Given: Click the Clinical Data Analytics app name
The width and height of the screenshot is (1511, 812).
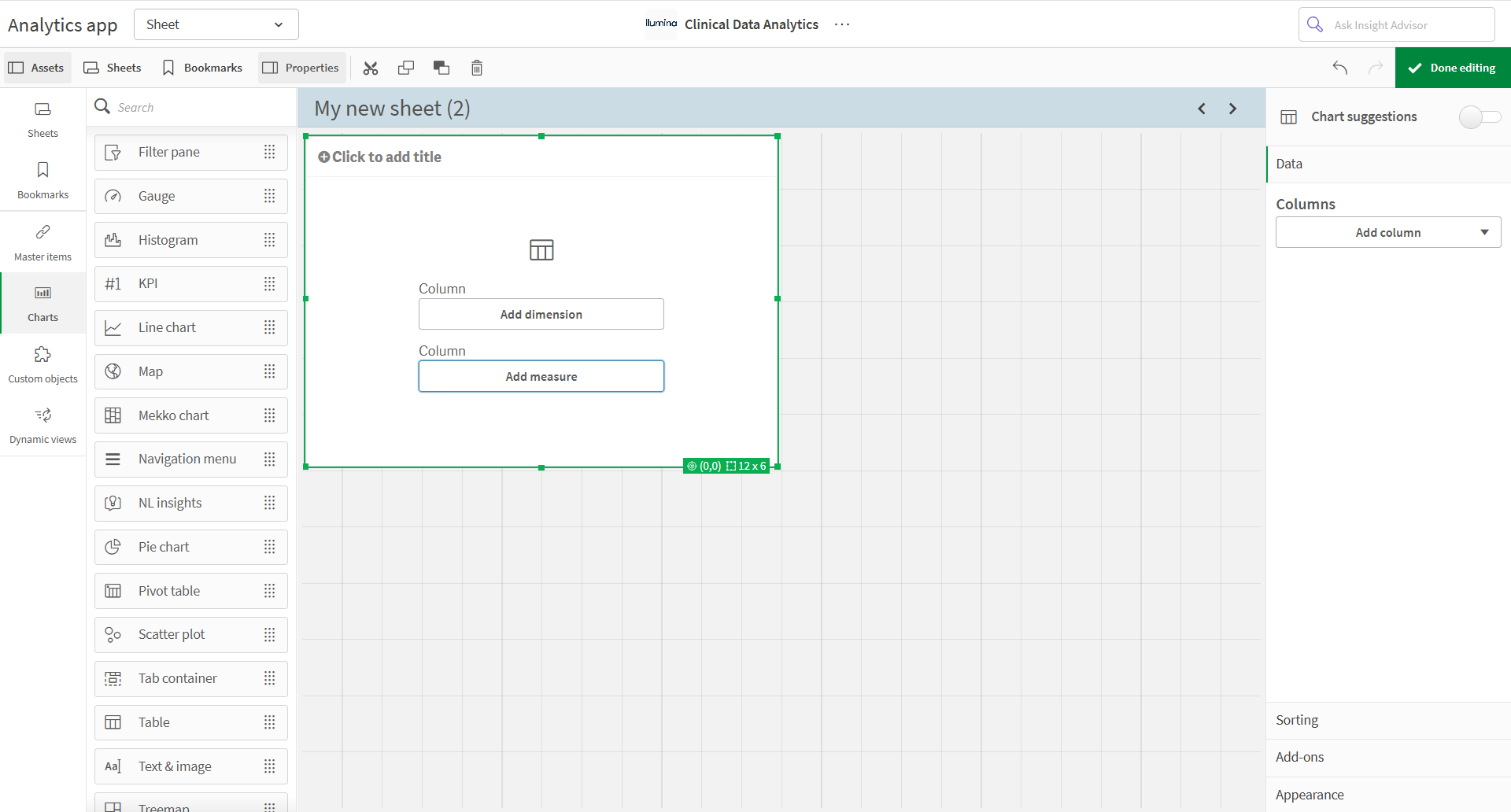Looking at the screenshot, I should point(752,24).
